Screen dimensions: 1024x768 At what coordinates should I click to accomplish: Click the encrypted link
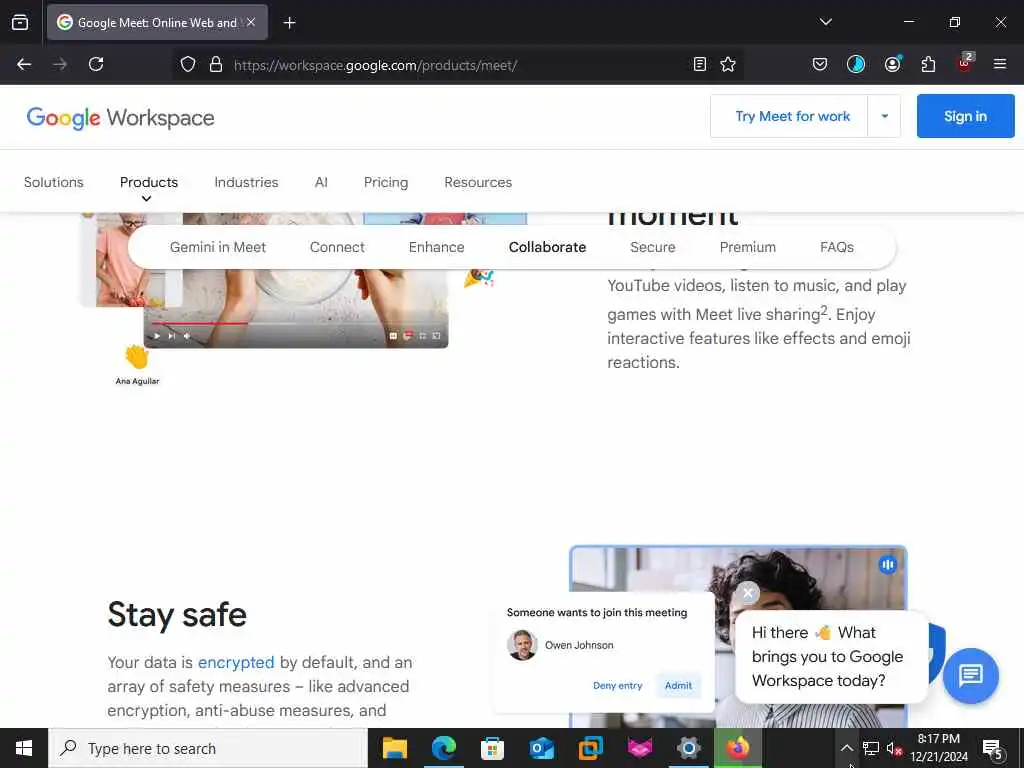(236, 662)
